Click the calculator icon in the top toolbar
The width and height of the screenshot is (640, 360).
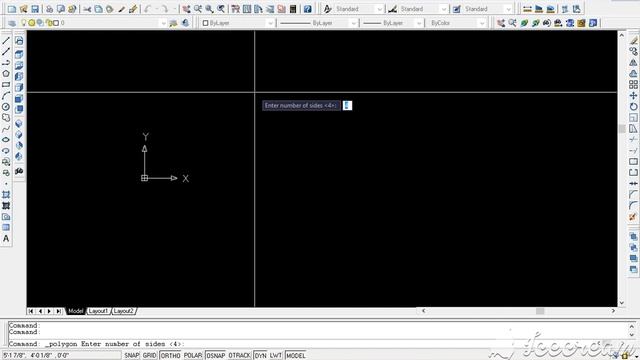click(293, 9)
